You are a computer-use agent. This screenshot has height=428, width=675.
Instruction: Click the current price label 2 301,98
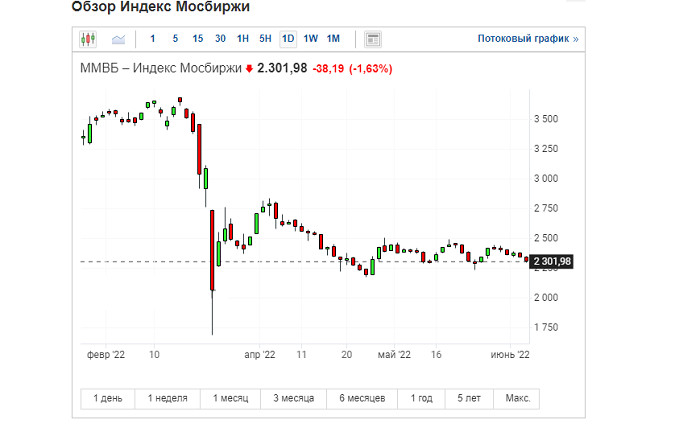551,261
